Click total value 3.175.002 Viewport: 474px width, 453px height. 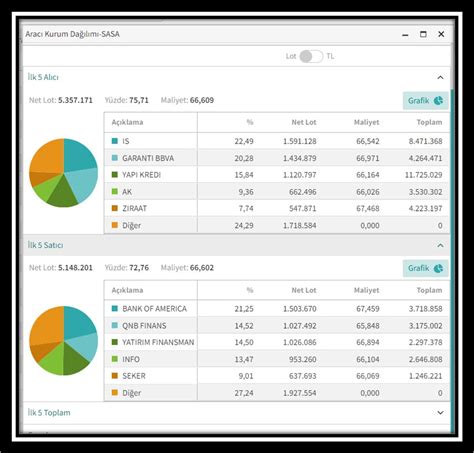[x=426, y=326]
